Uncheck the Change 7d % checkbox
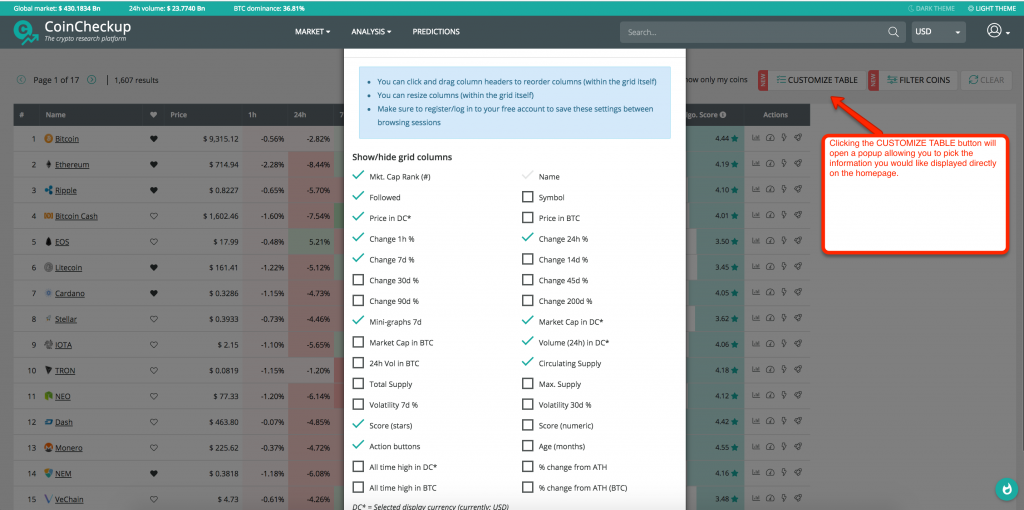 pyautogui.click(x=359, y=260)
